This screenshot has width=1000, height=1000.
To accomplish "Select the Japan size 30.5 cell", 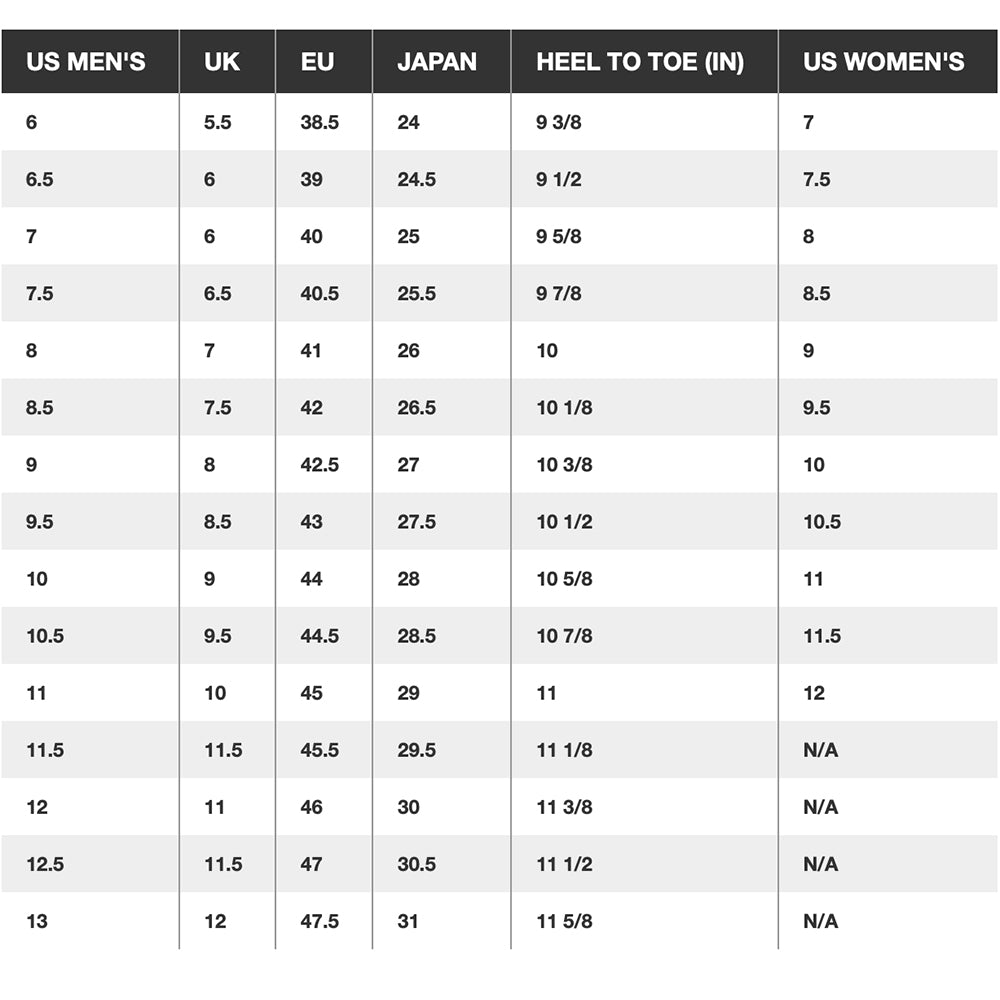I will 416,864.
